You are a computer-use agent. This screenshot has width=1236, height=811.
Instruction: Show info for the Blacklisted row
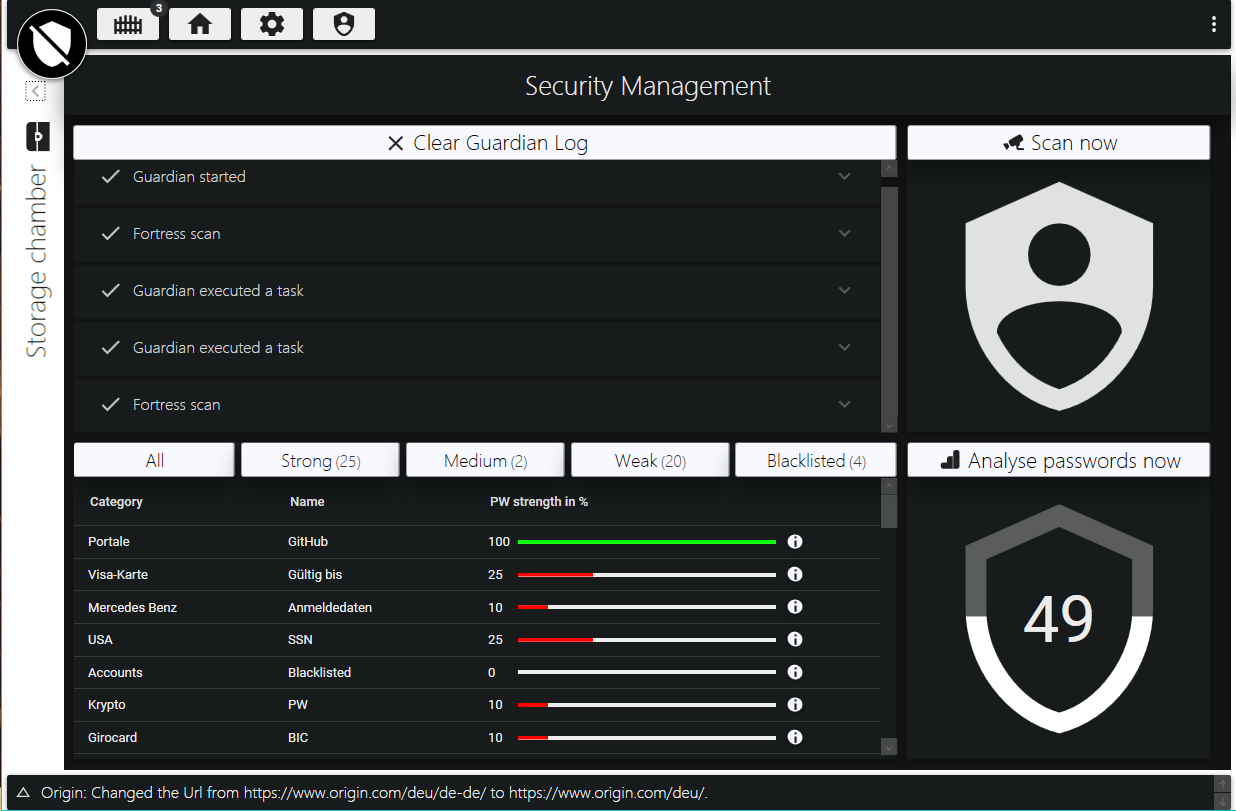click(795, 672)
